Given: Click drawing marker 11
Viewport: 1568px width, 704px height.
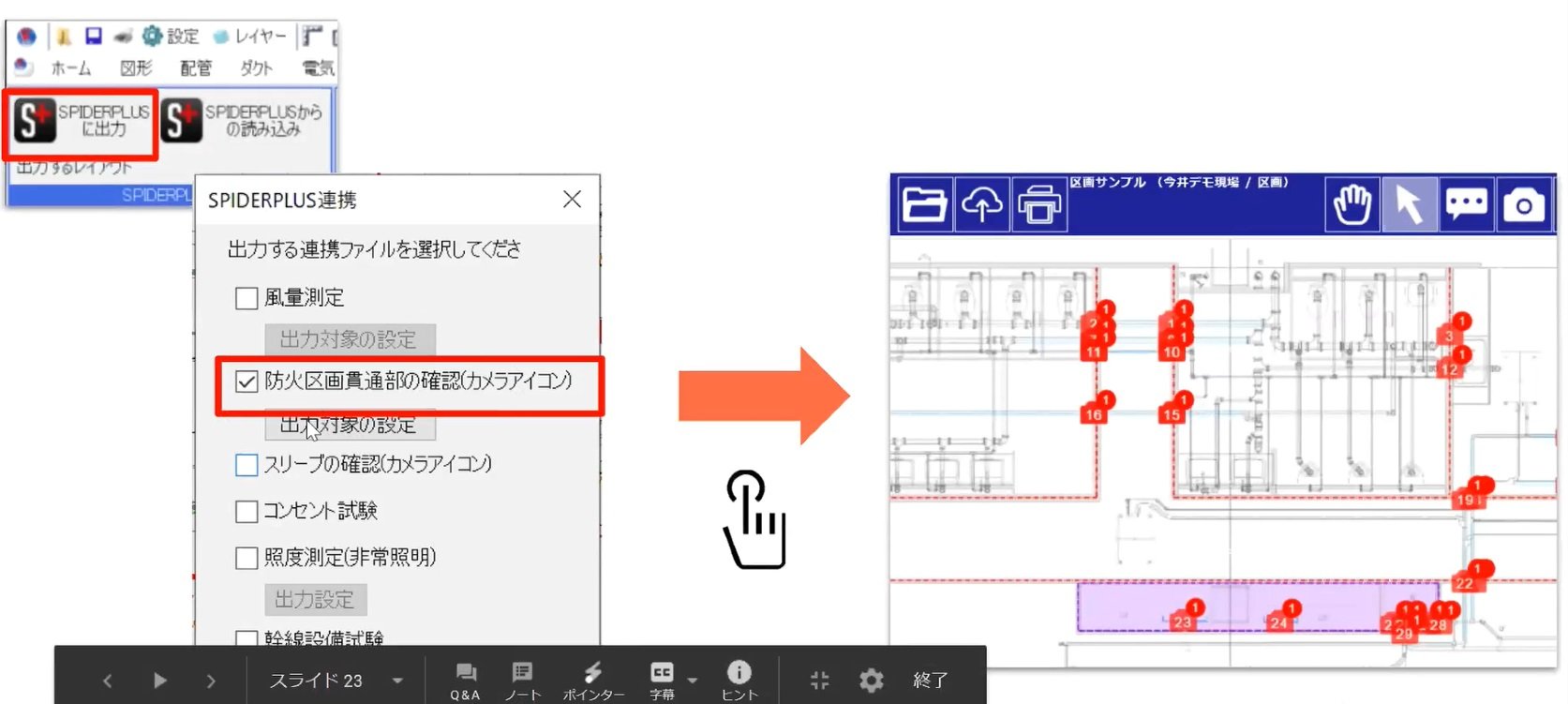Looking at the screenshot, I should pyautogui.click(x=1094, y=352).
